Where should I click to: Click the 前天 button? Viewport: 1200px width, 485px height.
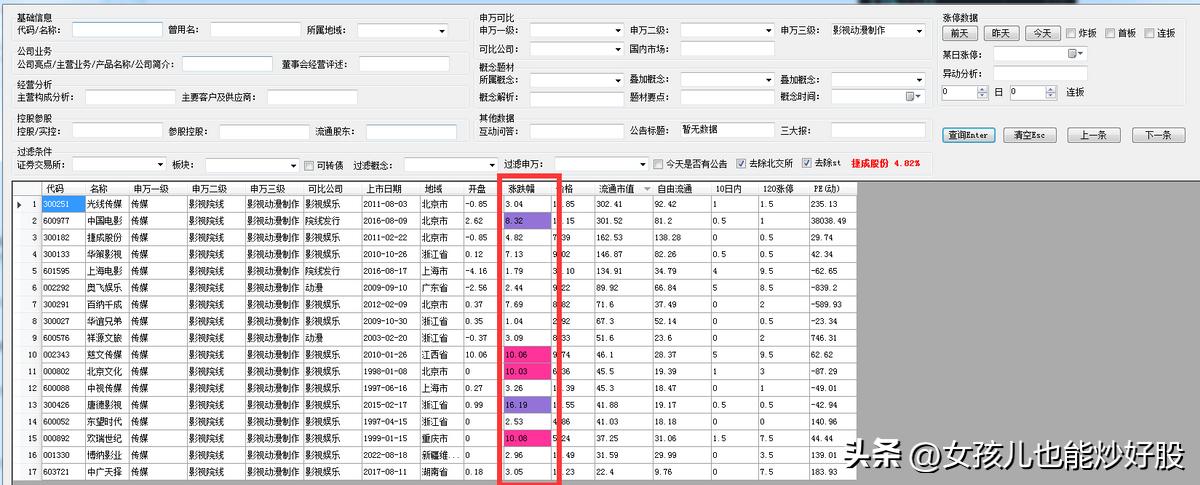tap(959, 33)
